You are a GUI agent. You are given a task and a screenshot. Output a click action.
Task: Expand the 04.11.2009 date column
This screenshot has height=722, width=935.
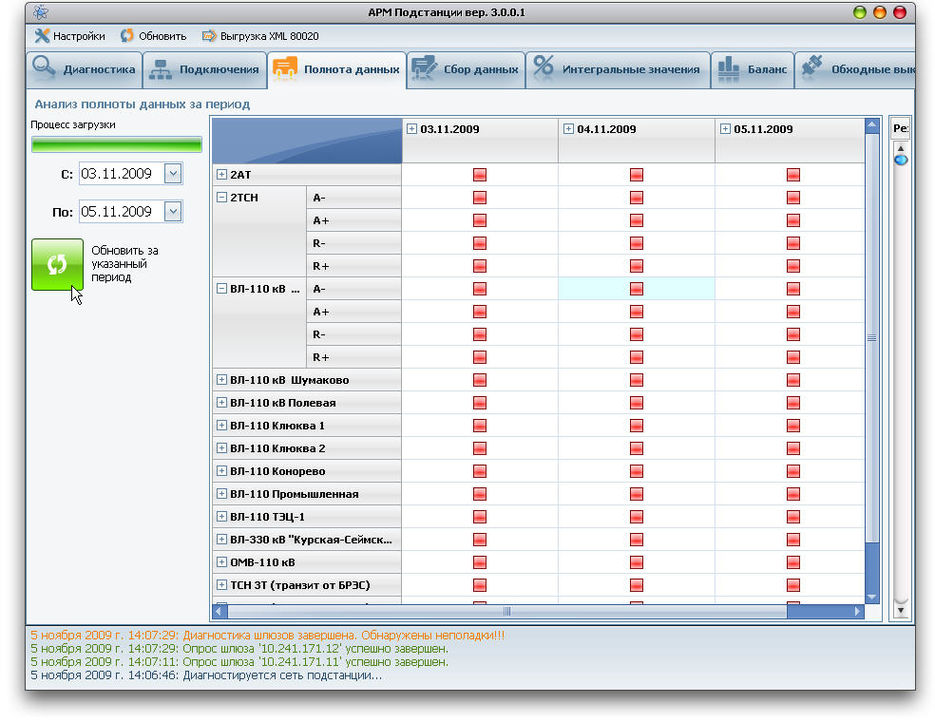coord(569,129)
